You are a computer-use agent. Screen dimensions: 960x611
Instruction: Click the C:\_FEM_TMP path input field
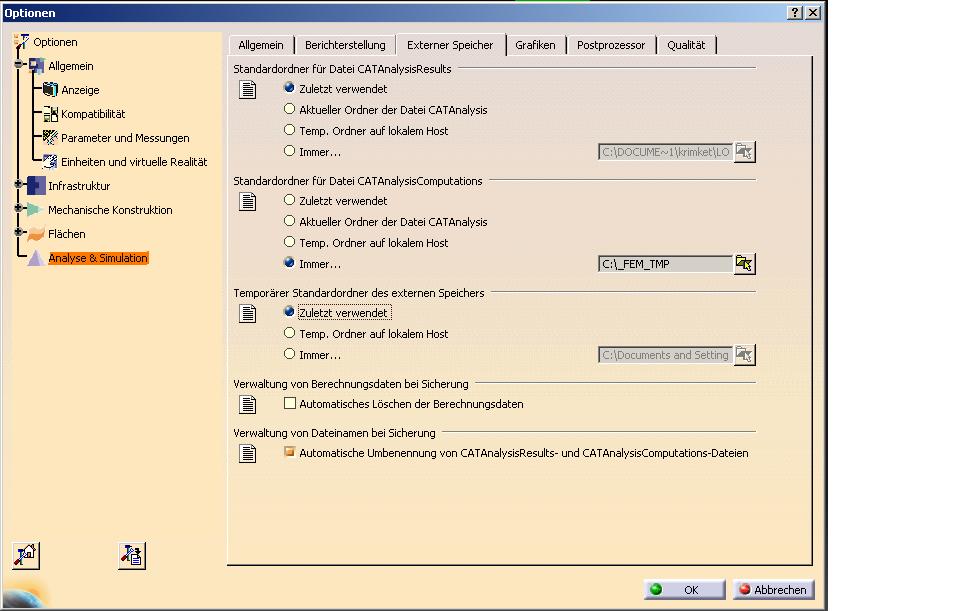[x=666, y=264]
